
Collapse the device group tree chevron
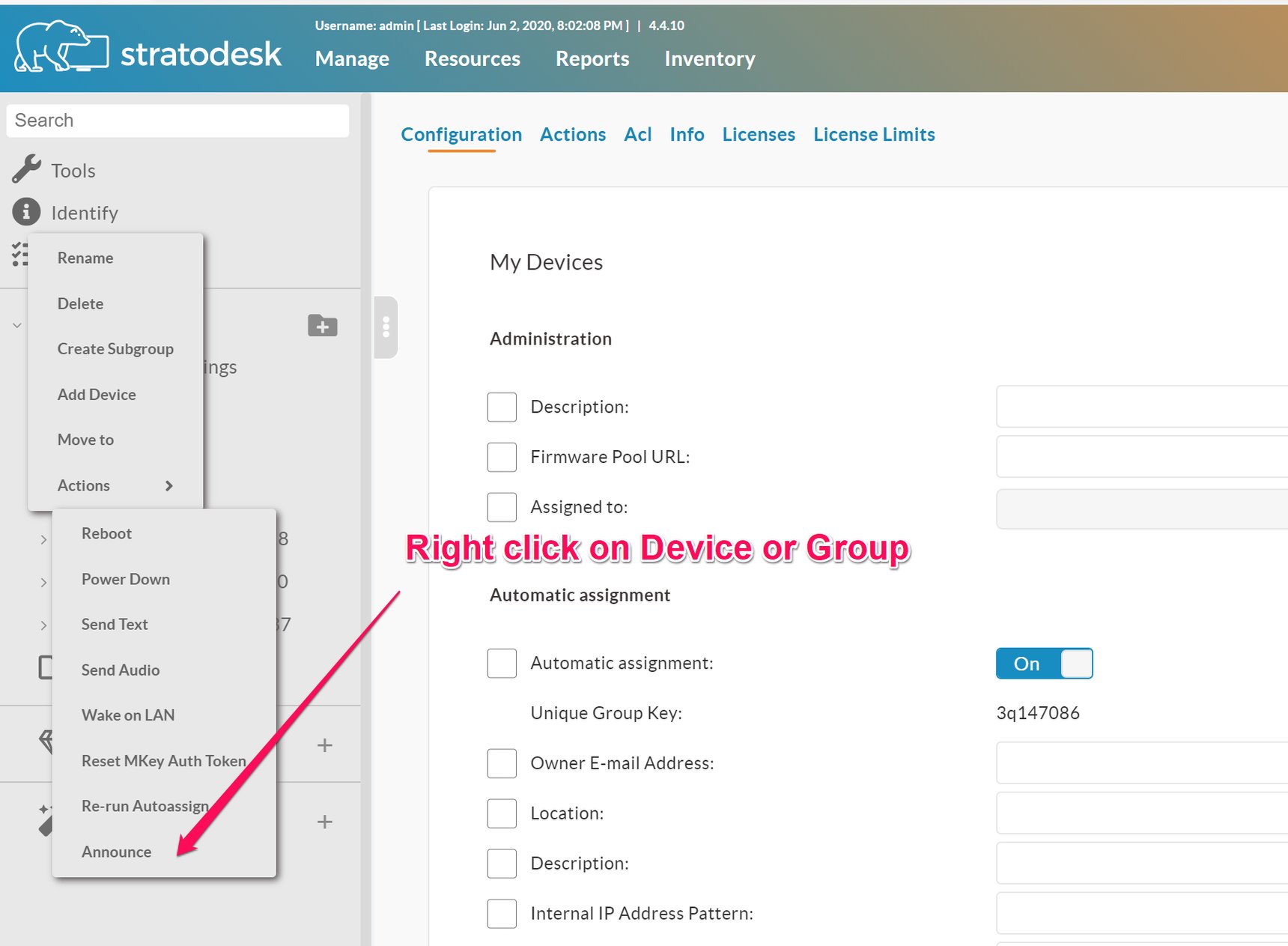(x=16, y=325)
